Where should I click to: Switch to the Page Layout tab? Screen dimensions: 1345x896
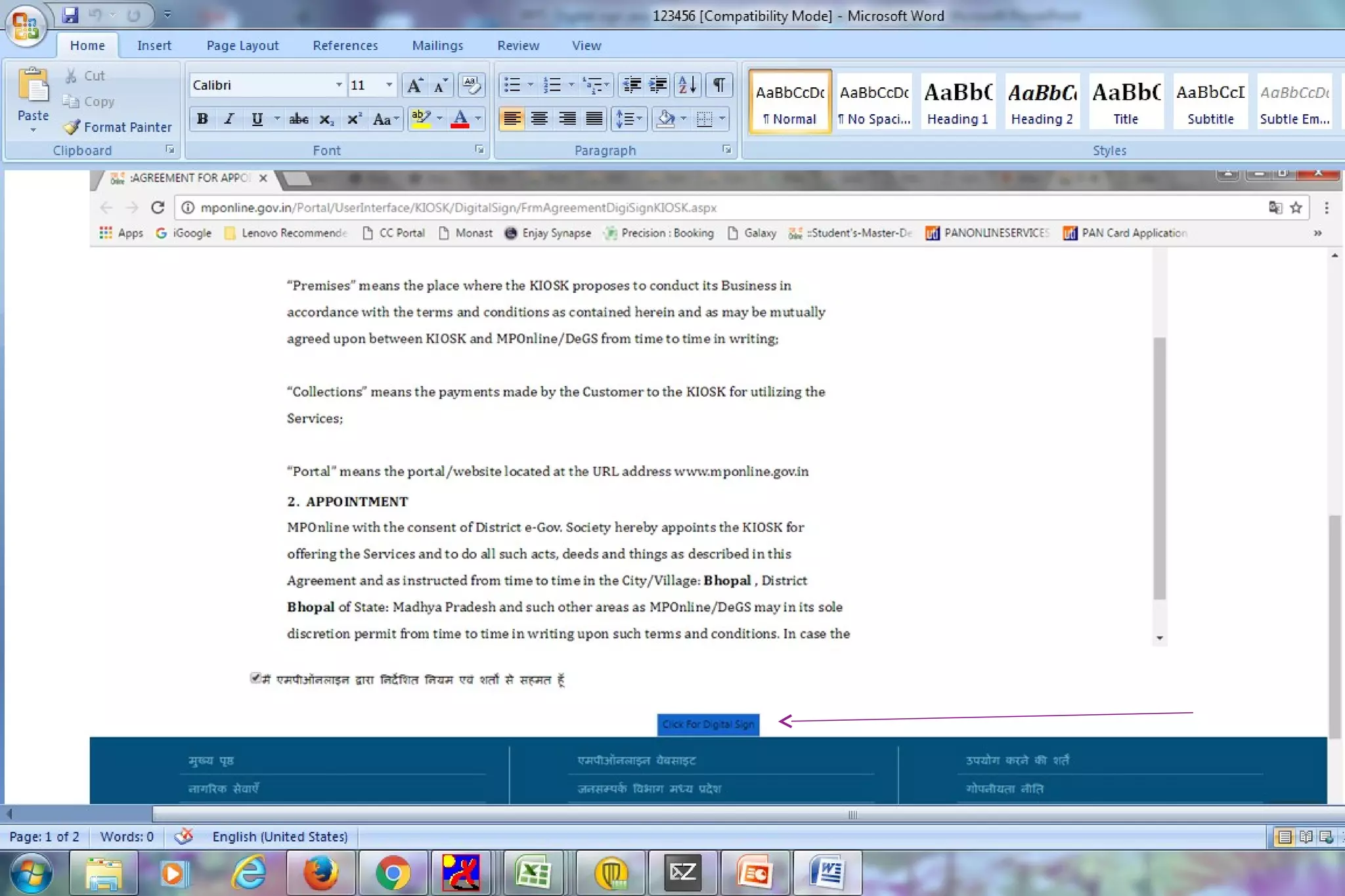[x=242, y=45]
